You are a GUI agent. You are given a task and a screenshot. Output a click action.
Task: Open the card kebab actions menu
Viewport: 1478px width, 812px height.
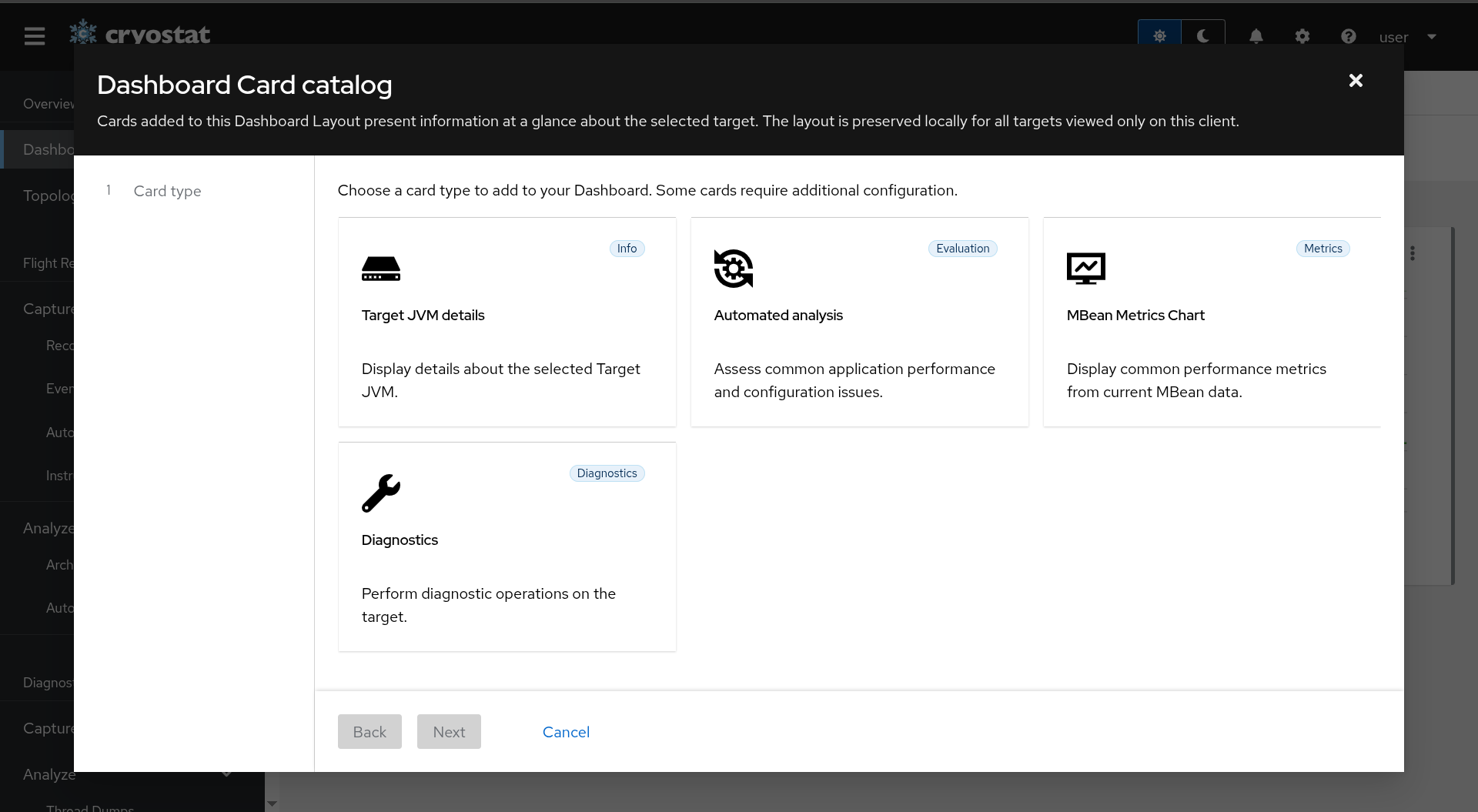coord(1413,253)
